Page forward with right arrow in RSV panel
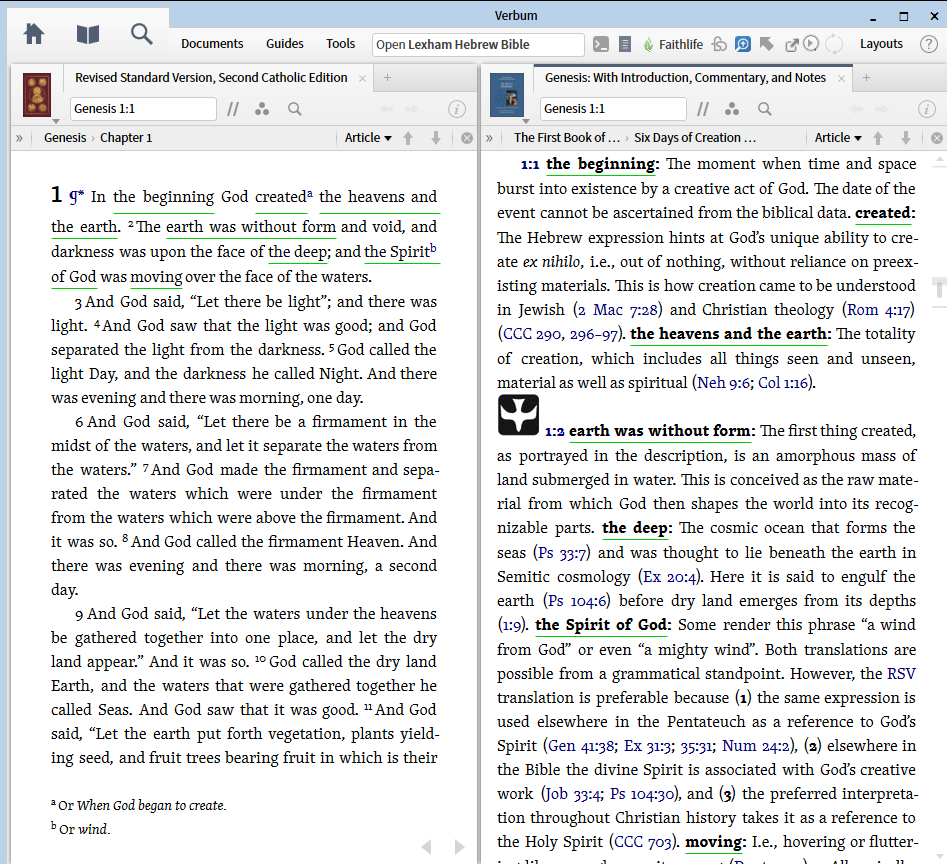947x864 pixels. 460,847
